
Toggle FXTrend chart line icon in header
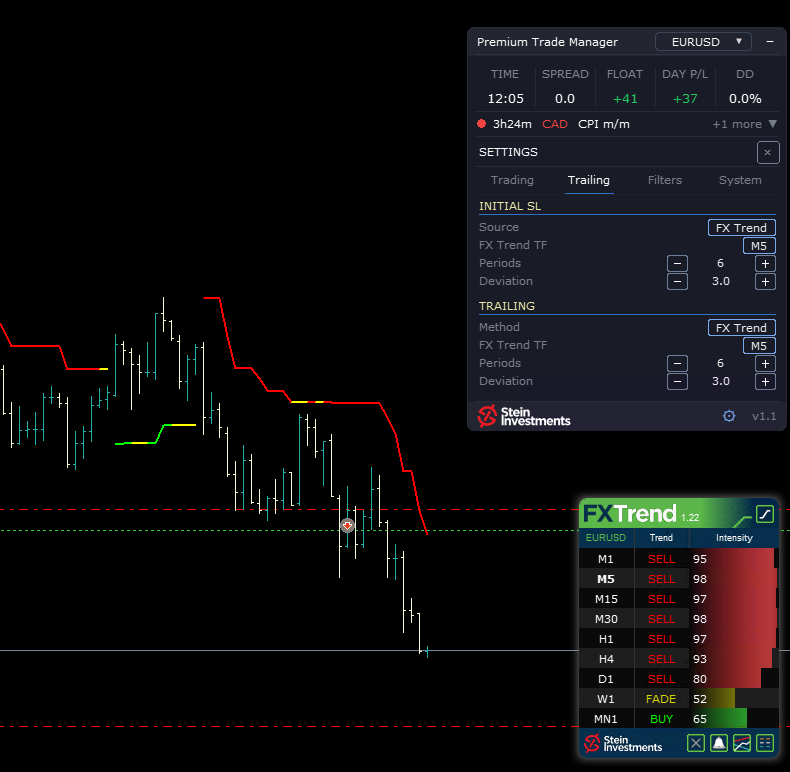point(765,514)
